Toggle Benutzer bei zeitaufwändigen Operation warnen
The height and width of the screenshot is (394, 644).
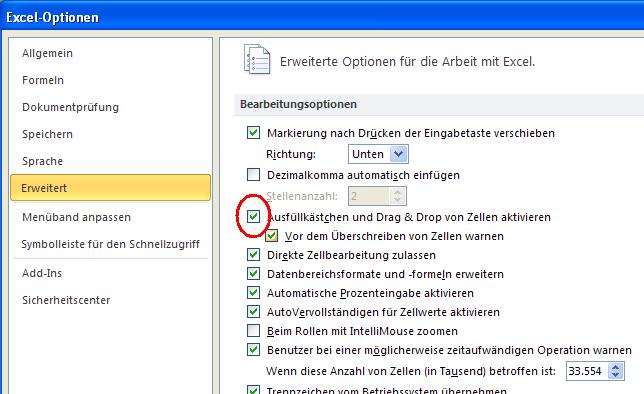coord(253,350)
